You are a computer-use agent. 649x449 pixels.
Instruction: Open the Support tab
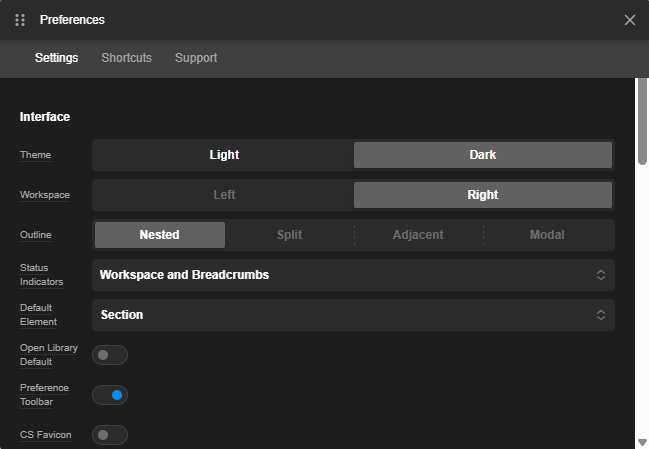click(x=196, y=58)
